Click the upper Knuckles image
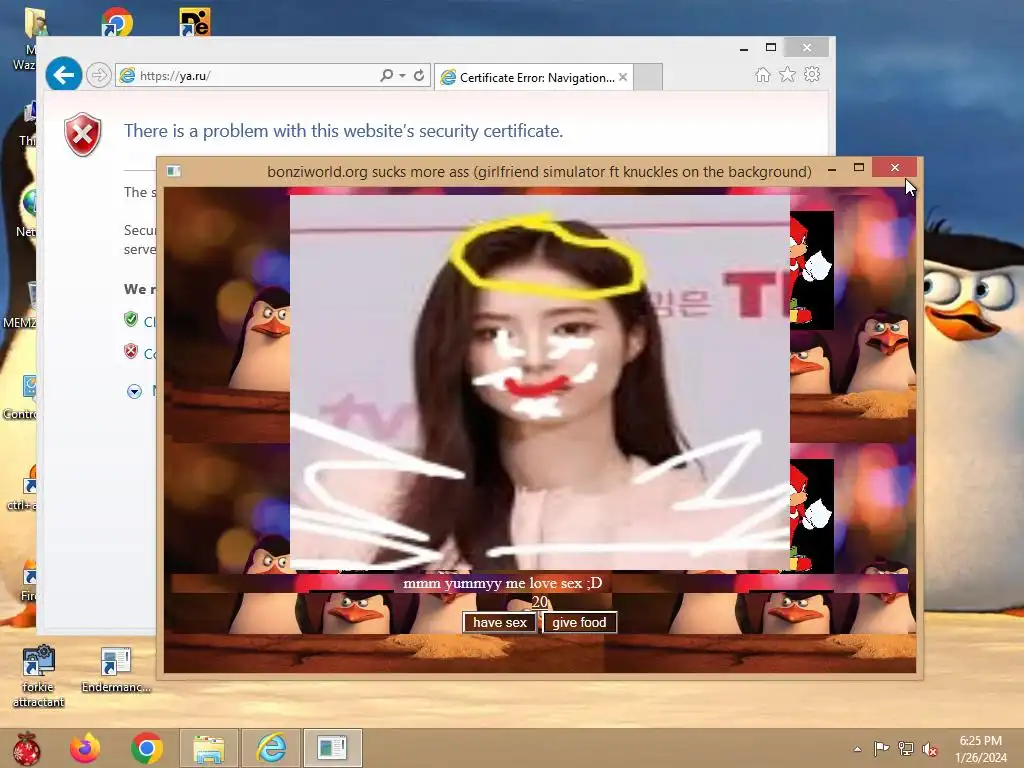Screen dimensions: 1024x768 tap(812, 270)
